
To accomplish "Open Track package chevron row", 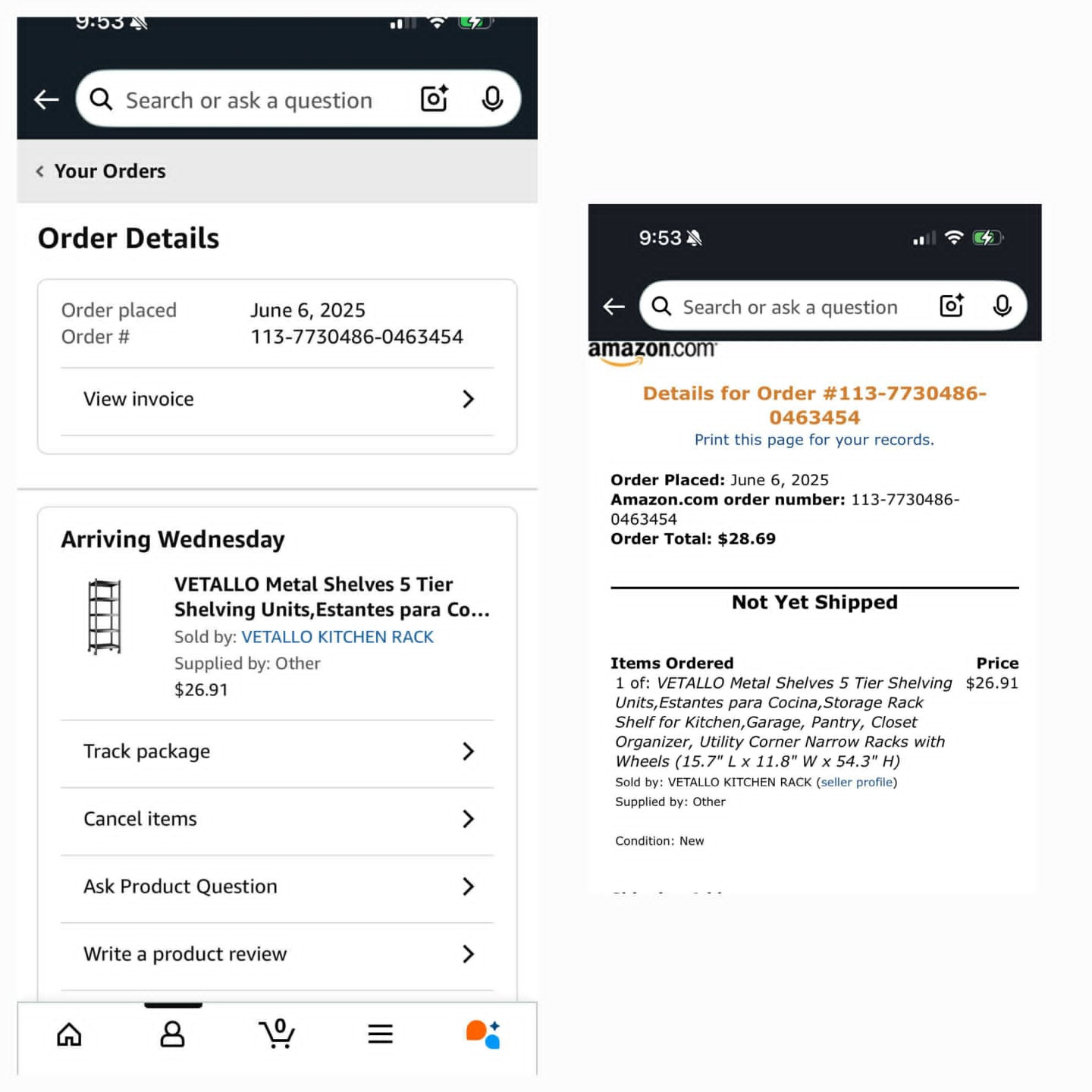I will [278, 752].
